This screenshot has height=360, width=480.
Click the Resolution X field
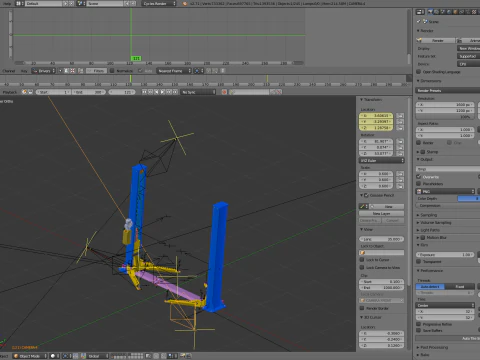[445, 104]
